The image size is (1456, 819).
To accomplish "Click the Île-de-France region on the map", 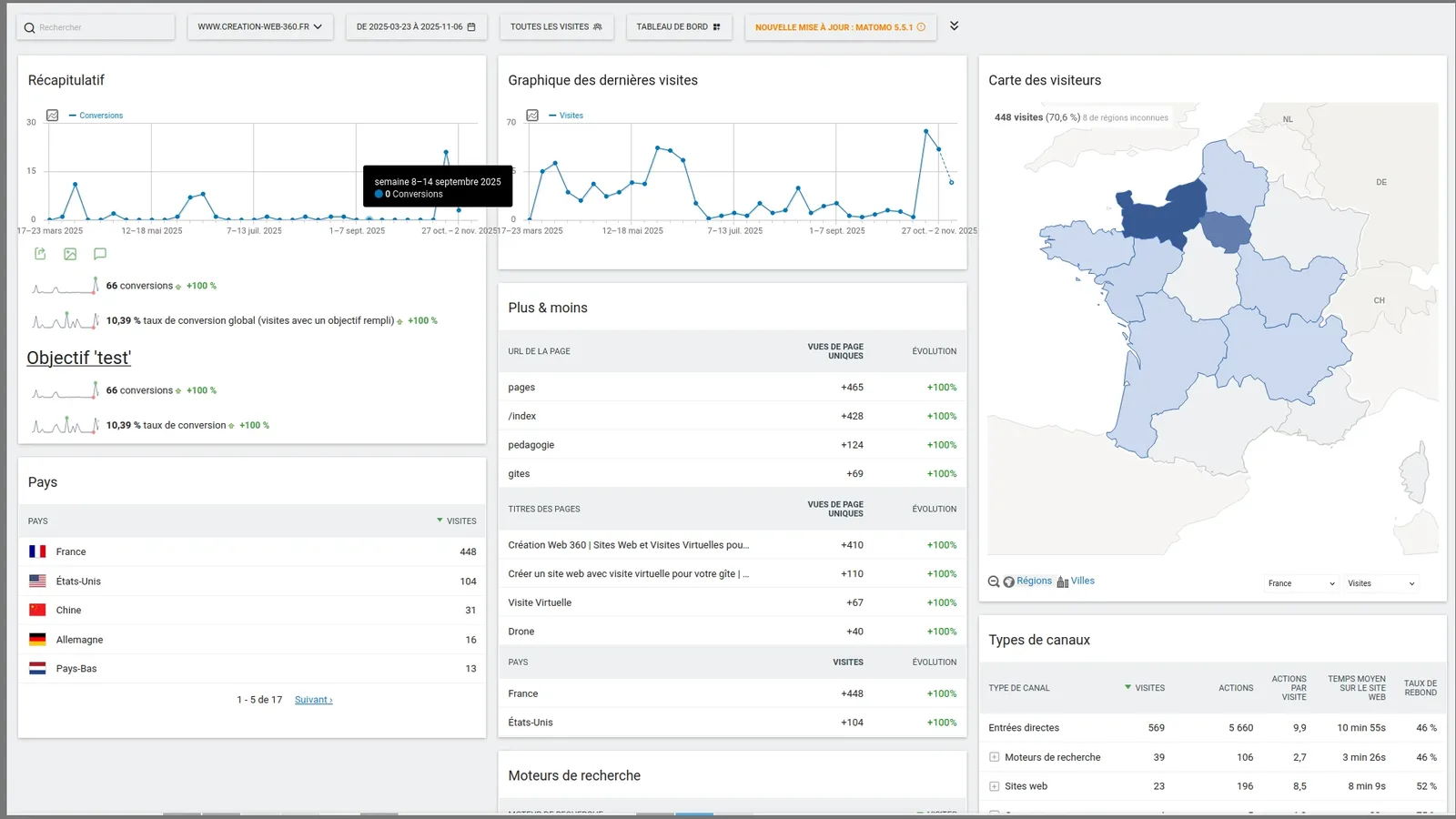I will click(1226, 231).
